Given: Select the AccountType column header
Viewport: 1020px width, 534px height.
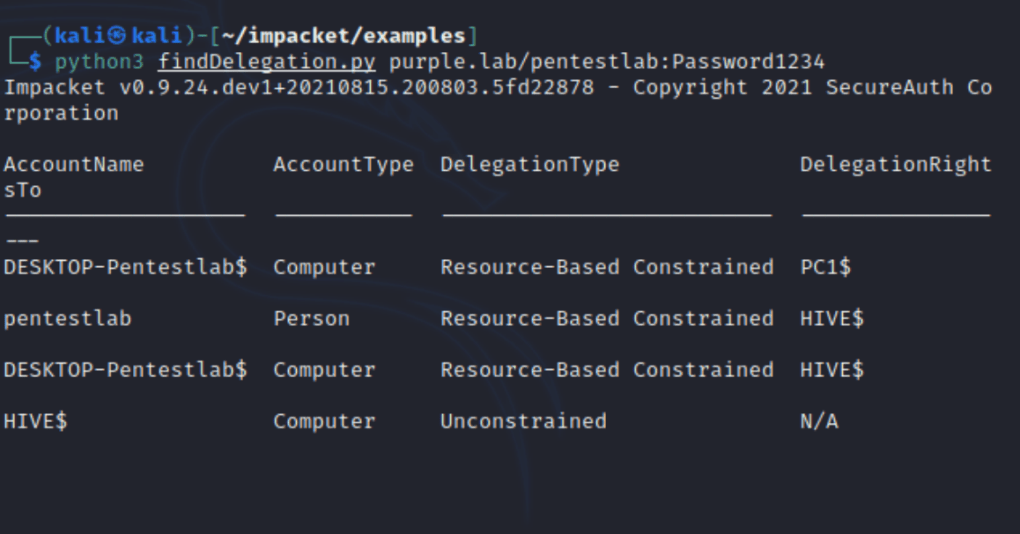Looking at the screenshot, I should (x=343, y=164).
